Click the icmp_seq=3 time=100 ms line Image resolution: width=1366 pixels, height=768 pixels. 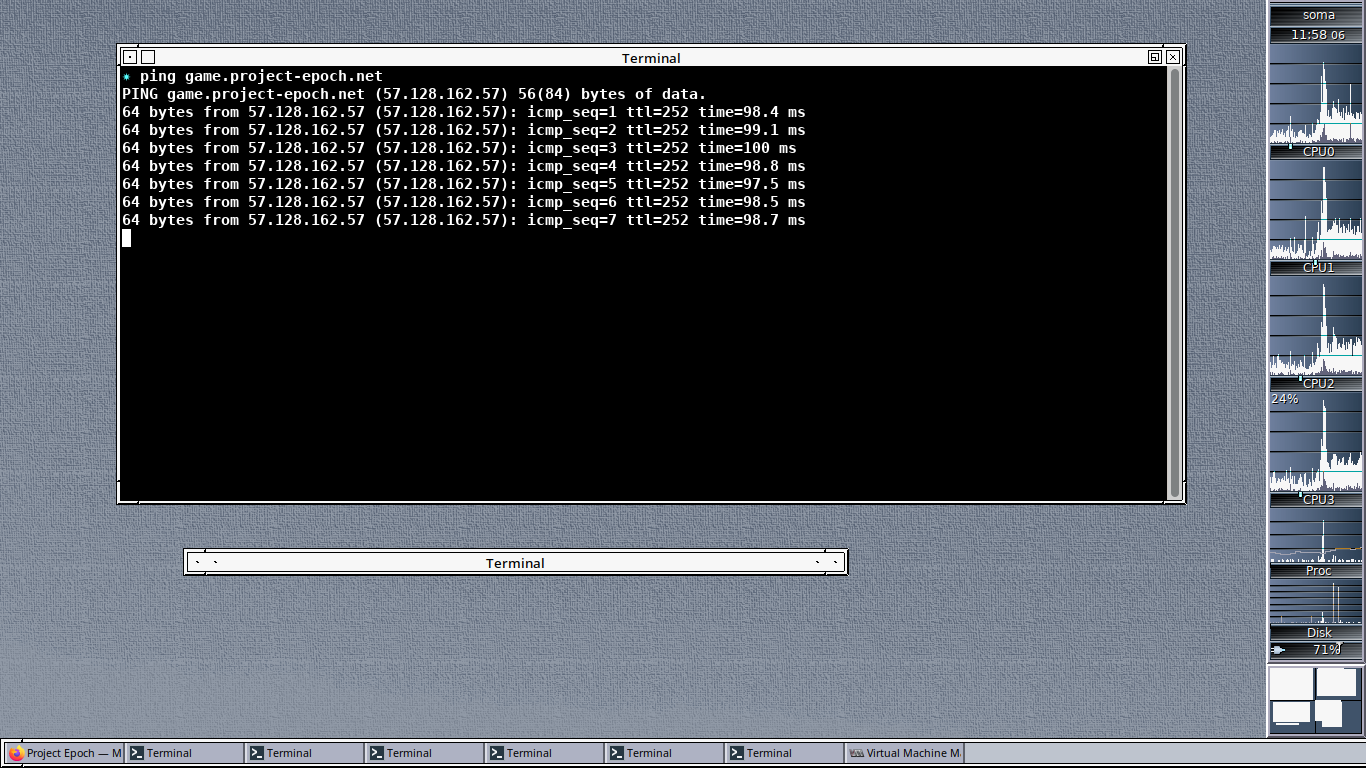click(459, 148)
